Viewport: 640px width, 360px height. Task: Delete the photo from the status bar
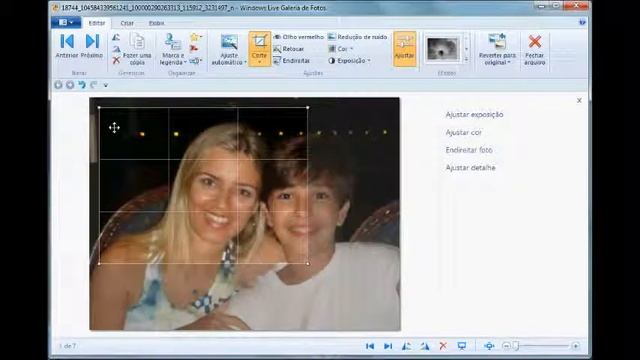(x=443, y=346)
